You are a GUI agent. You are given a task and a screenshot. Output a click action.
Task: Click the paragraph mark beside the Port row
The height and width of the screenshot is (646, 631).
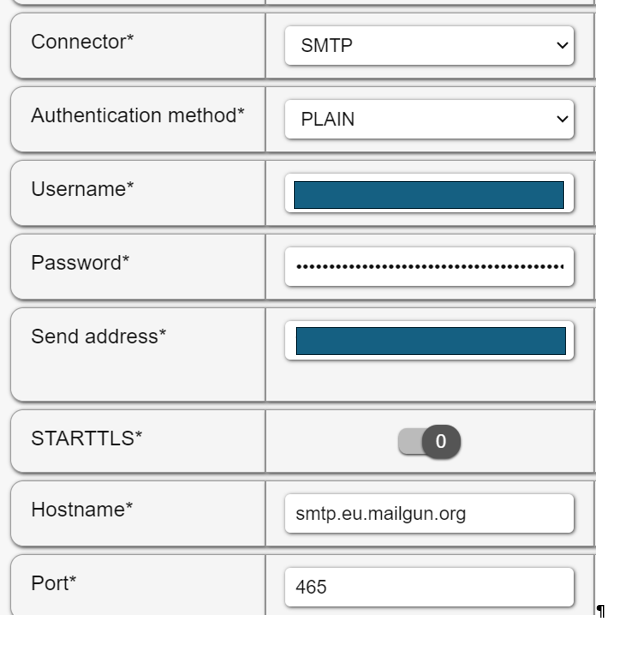point(601,611)
